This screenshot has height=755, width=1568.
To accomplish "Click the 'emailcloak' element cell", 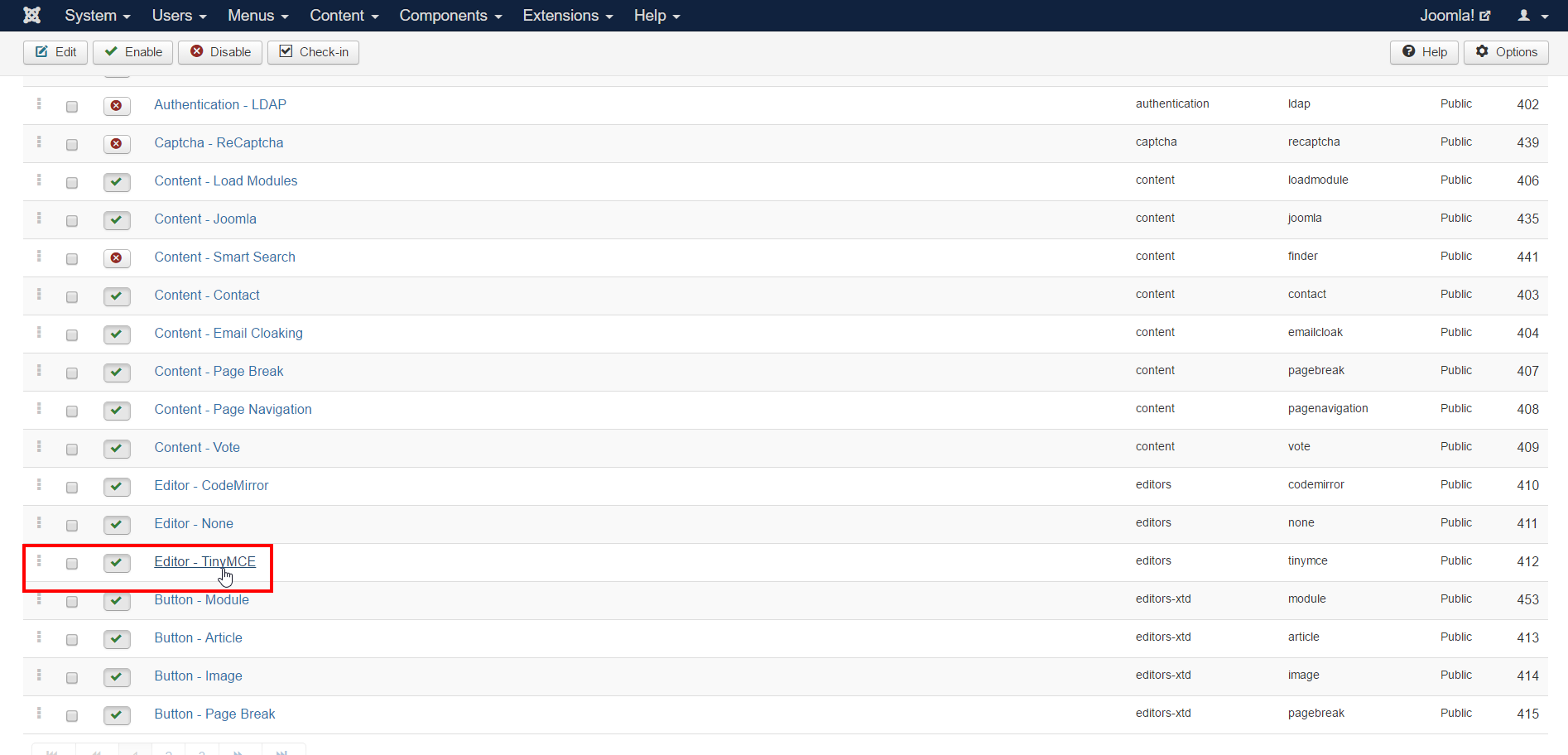I will (x=1315, y=333).
